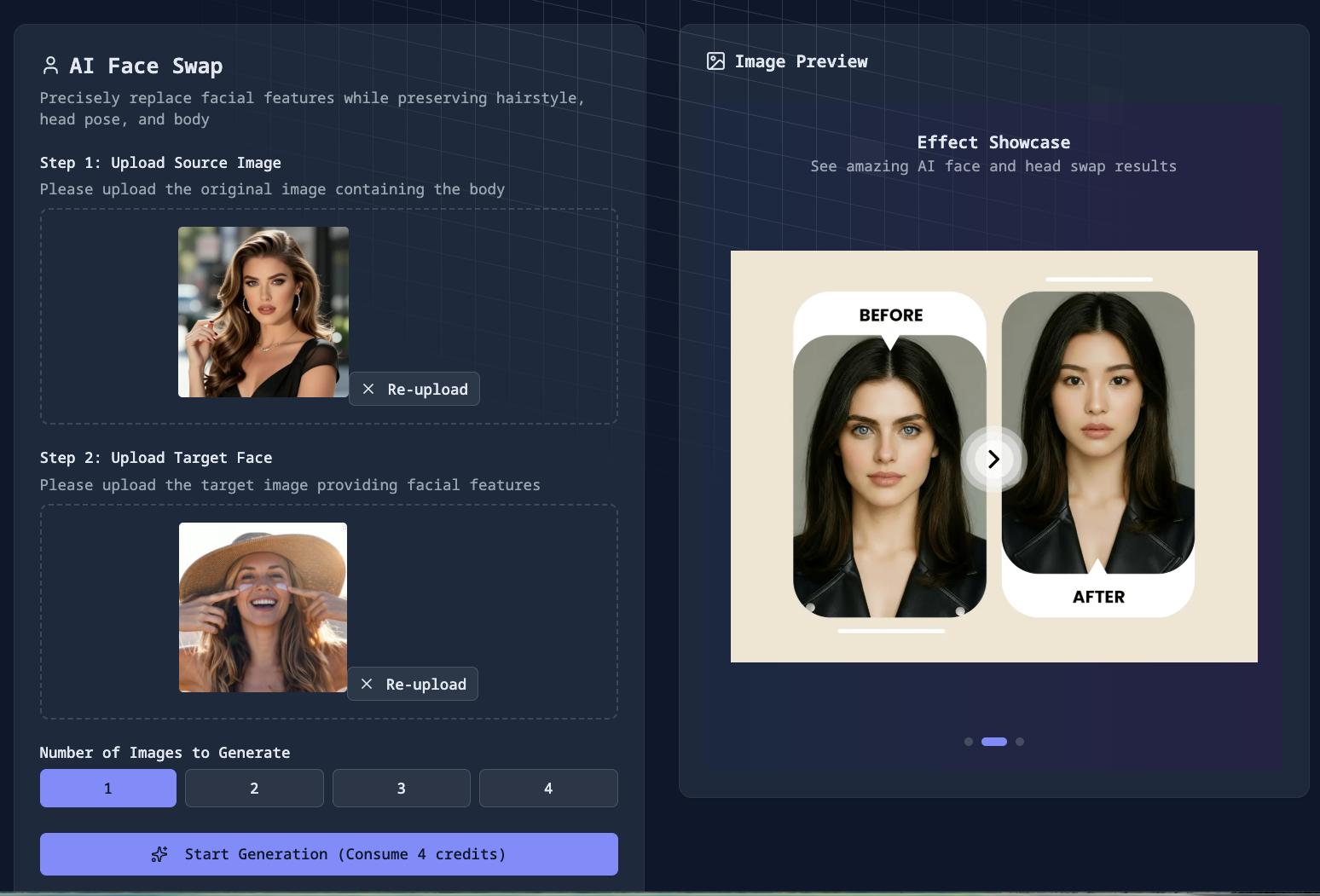Choose 3 images to generate

click(x=401, y=788)
